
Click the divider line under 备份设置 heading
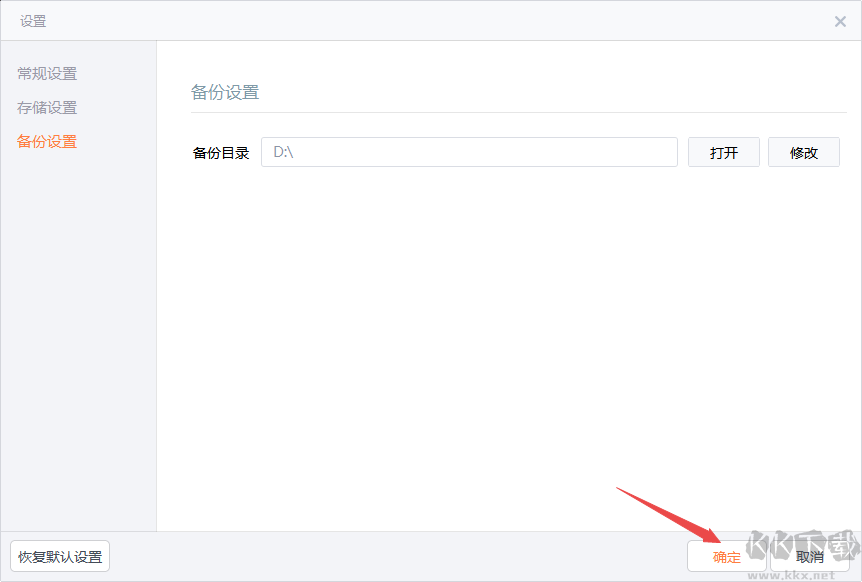pyautogui.click(x=518, y=112)
